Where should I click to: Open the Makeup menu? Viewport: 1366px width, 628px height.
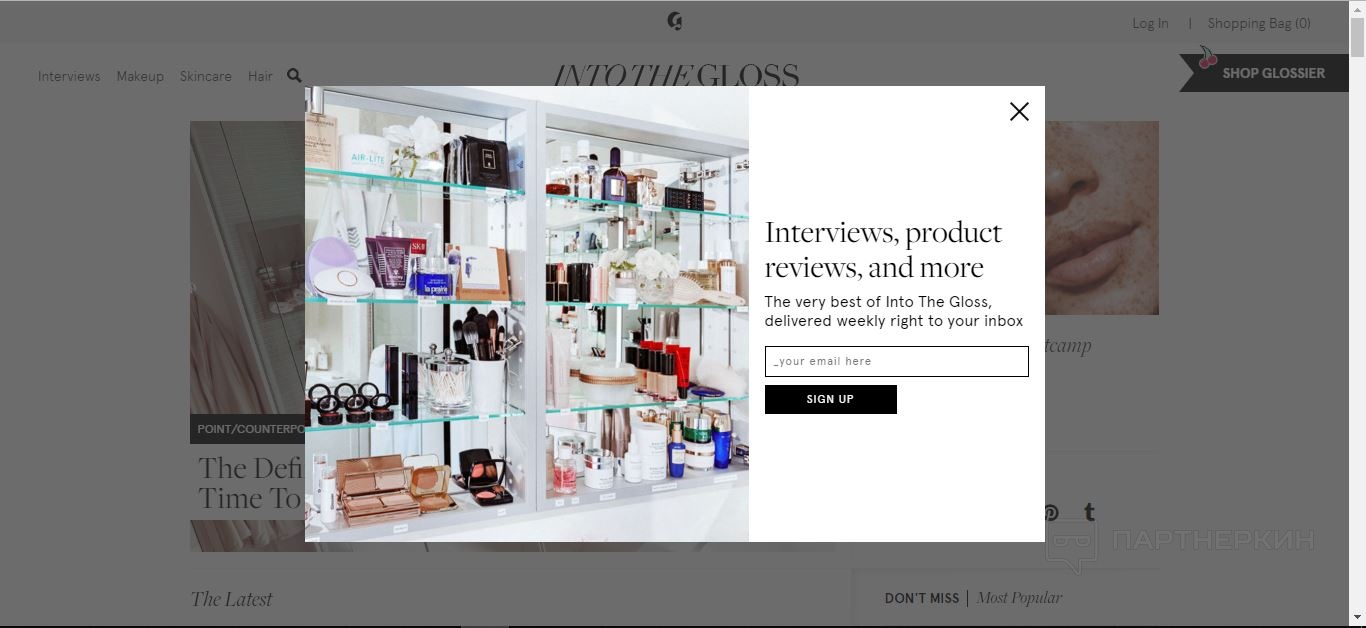point(140,76)
